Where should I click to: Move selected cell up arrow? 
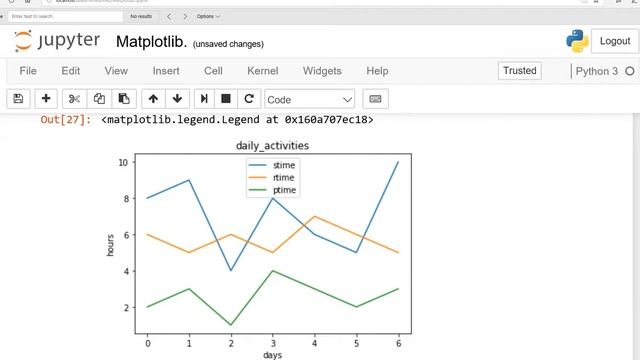click(x=153, y=99)
